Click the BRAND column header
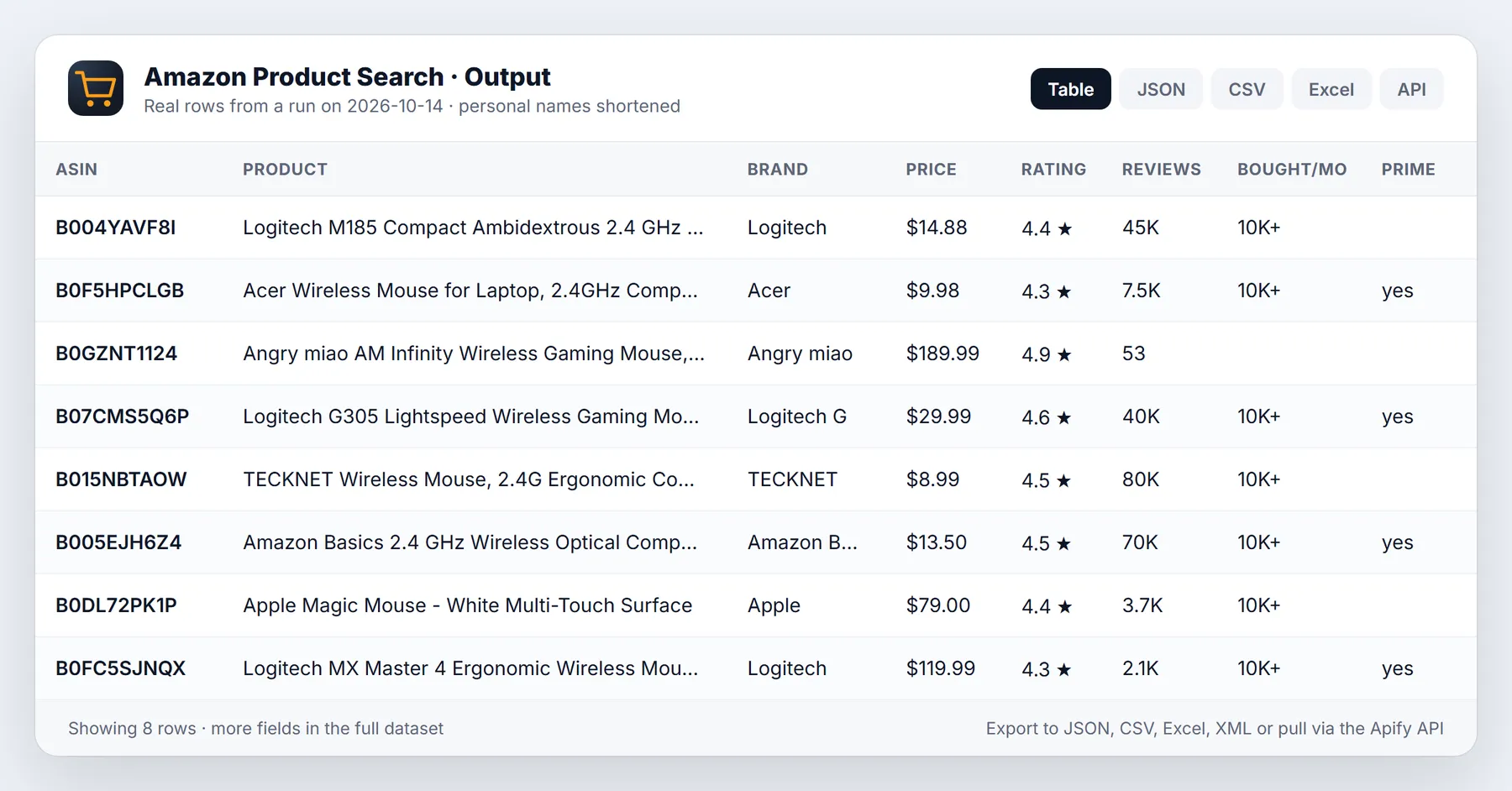 pyautogui.click(x=778, y=170)
